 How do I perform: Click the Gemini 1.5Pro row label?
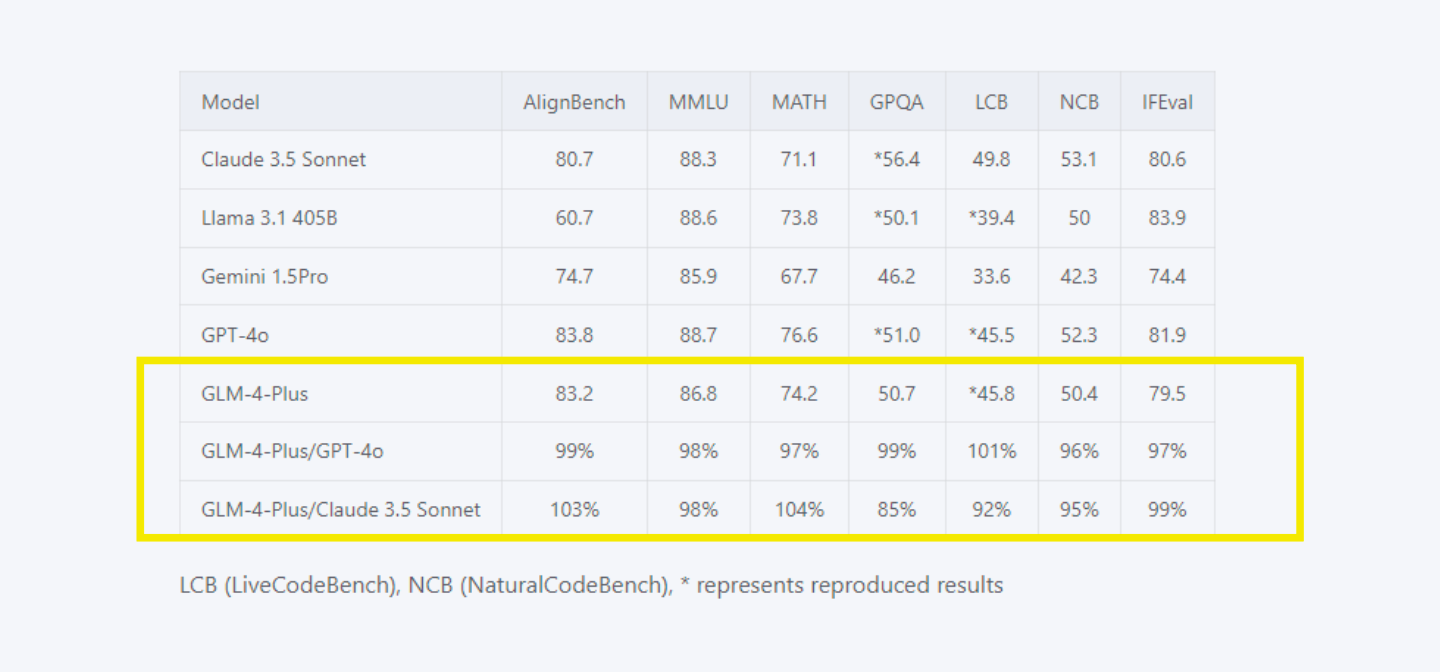[264, 277]
